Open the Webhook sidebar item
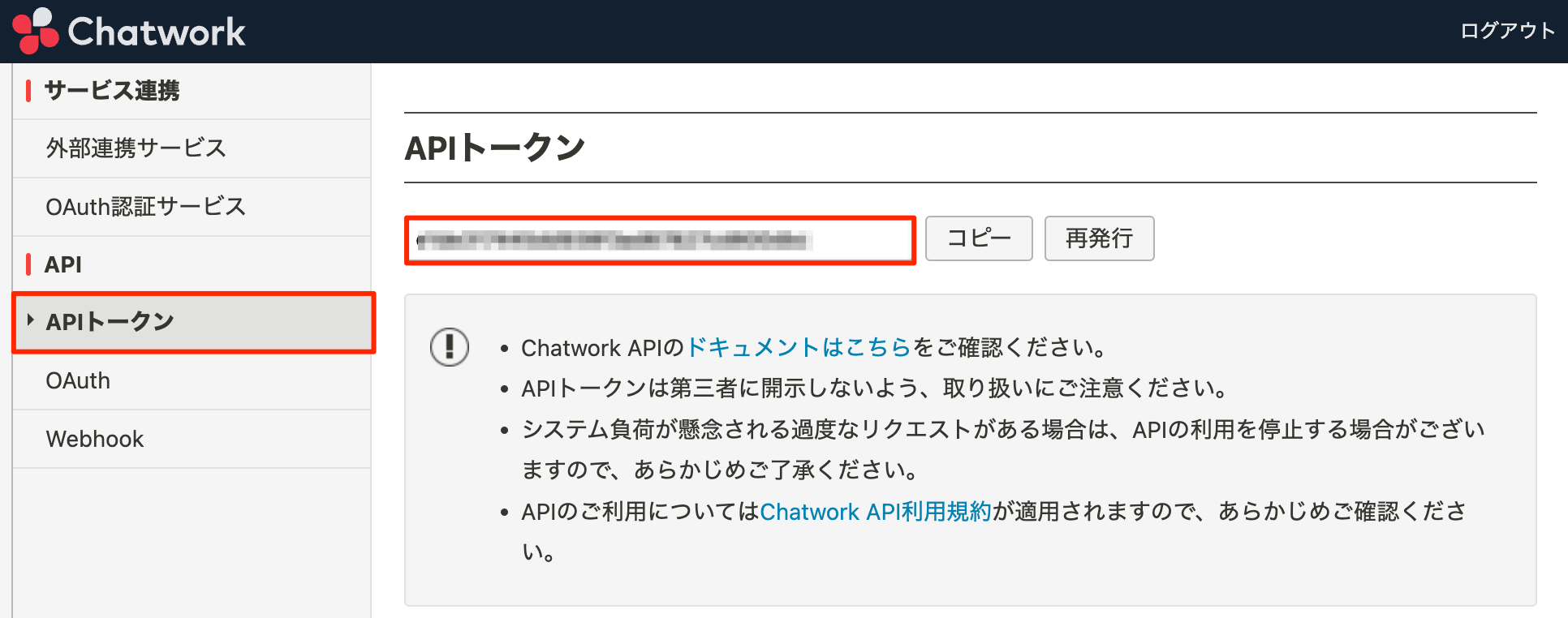The image size is (1568, 618). (192, 439)
